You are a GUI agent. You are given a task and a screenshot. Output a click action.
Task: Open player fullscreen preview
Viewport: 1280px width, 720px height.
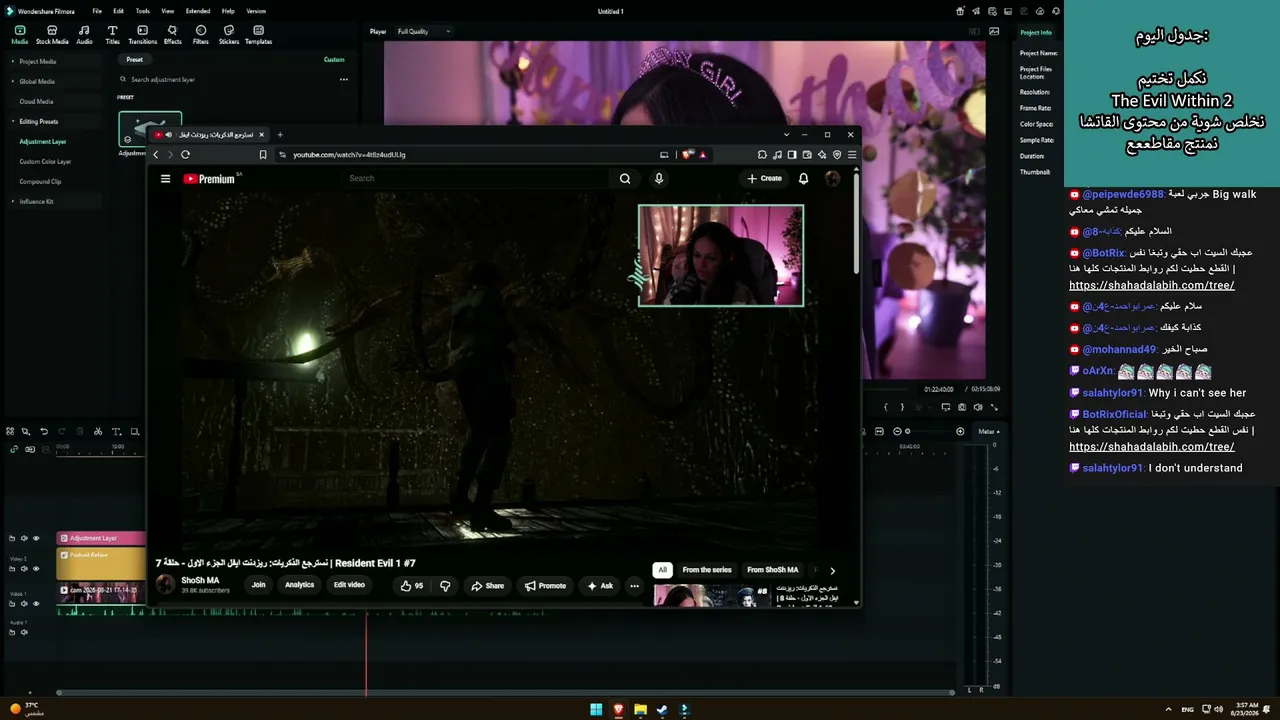994,407
